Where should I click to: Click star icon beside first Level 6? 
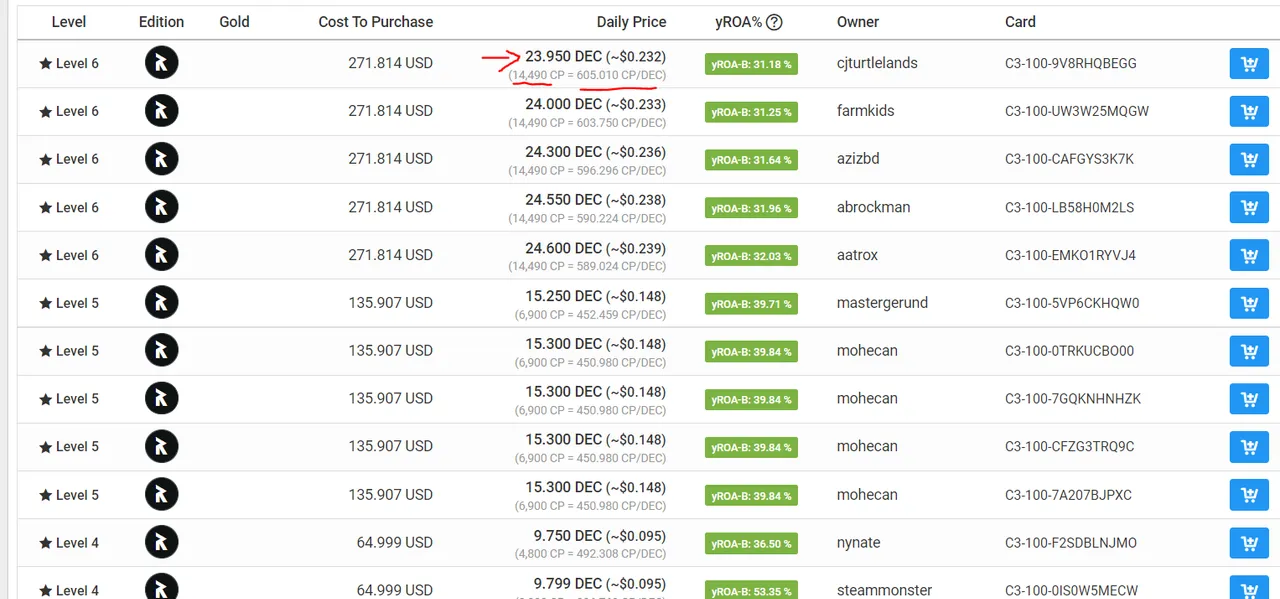(x=45, y=64)
